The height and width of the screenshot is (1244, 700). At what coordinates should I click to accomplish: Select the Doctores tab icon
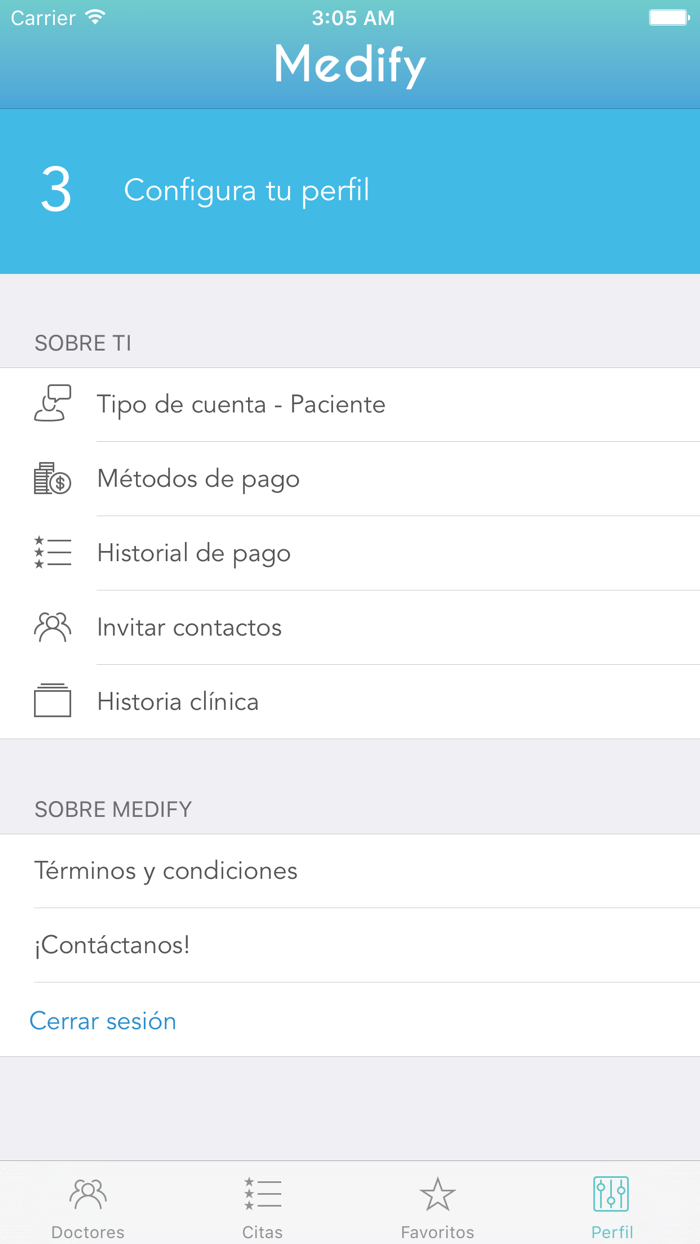tap(87, 1192)
